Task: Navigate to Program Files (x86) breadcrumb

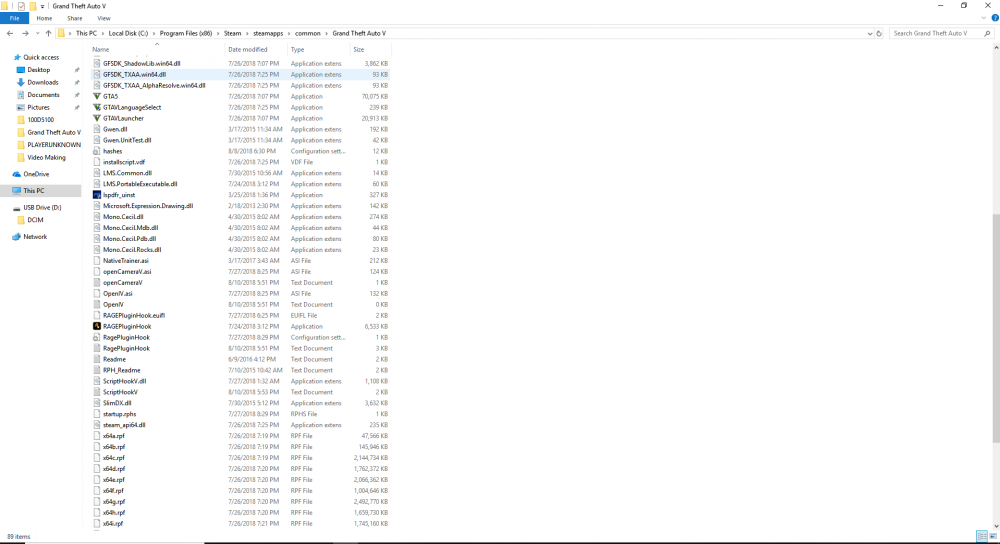Action: pos(186,33)
